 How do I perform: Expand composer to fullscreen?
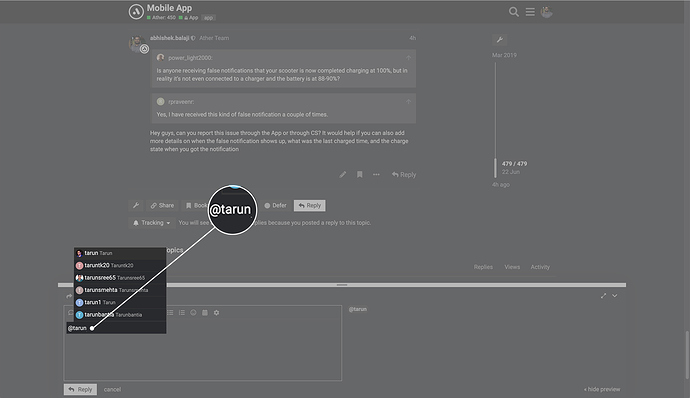(x=603, y=296)
